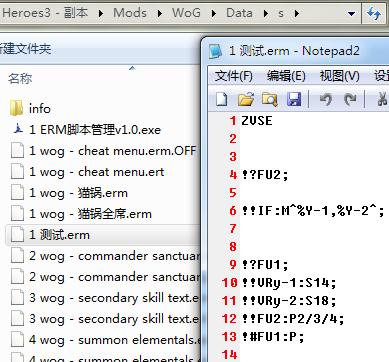Image resolution: width=389 pixels, height=362 pixels.
Task: Place cursor on !!VRy-2:S18; line
Action: [x=289, y=300]
